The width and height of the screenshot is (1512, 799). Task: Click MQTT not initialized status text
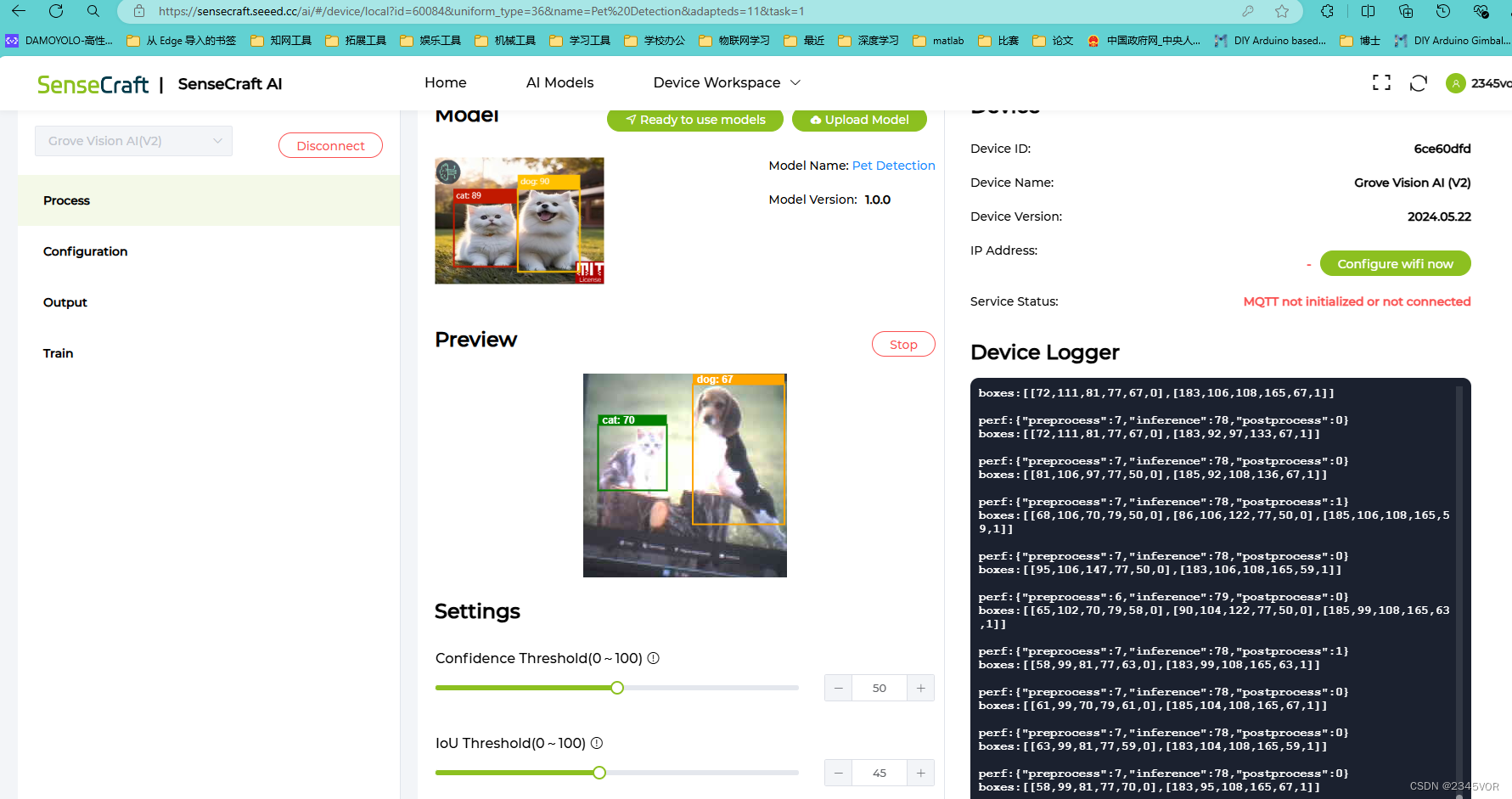click(x=1357, y=301)
